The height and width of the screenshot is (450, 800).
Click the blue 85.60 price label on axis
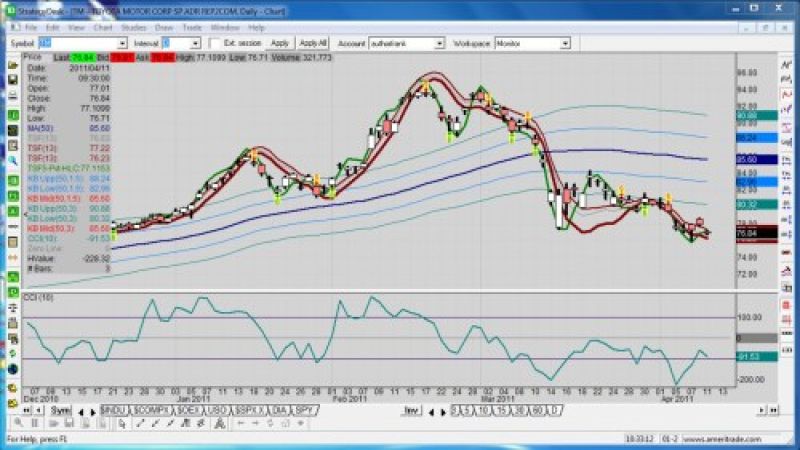[x=748, y=159]
